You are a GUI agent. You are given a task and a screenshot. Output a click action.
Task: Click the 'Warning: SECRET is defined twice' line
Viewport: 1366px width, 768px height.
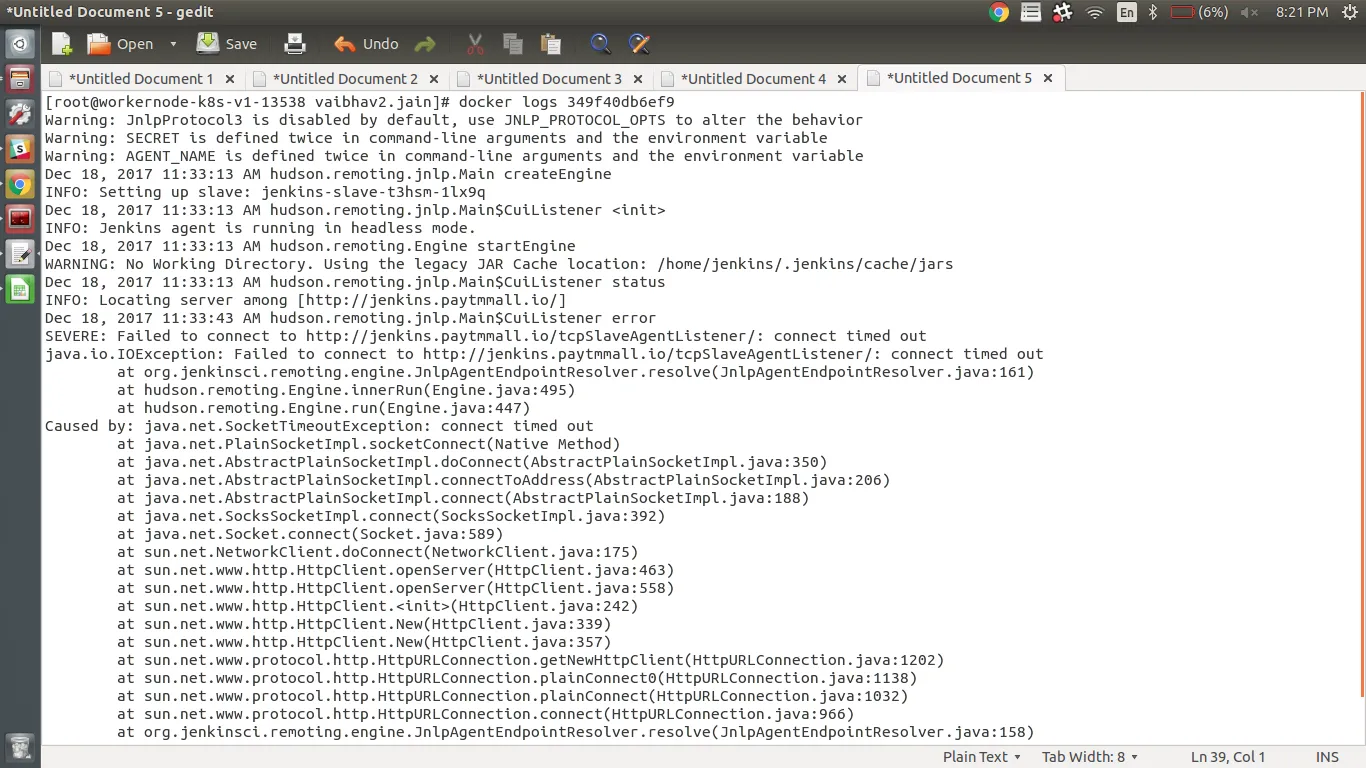[x=436, y=138]
